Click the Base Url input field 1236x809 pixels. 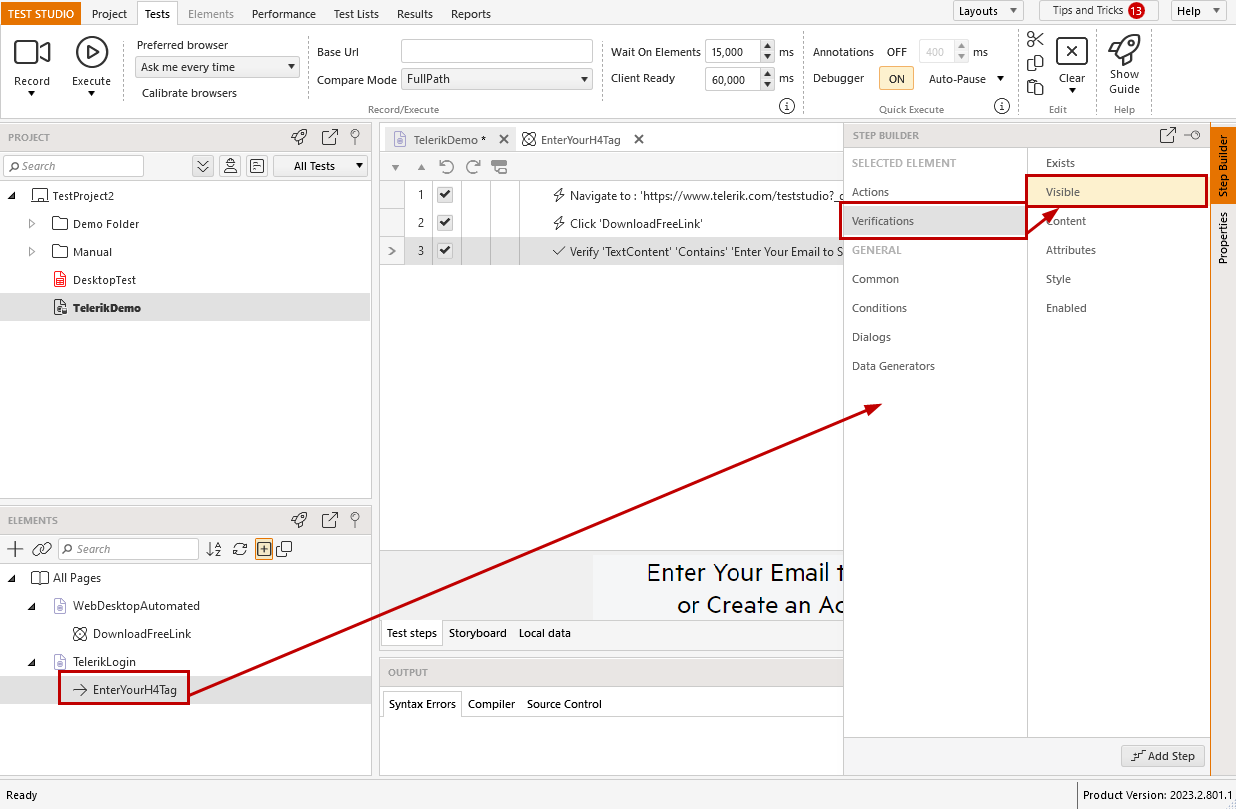coord(497,52)
